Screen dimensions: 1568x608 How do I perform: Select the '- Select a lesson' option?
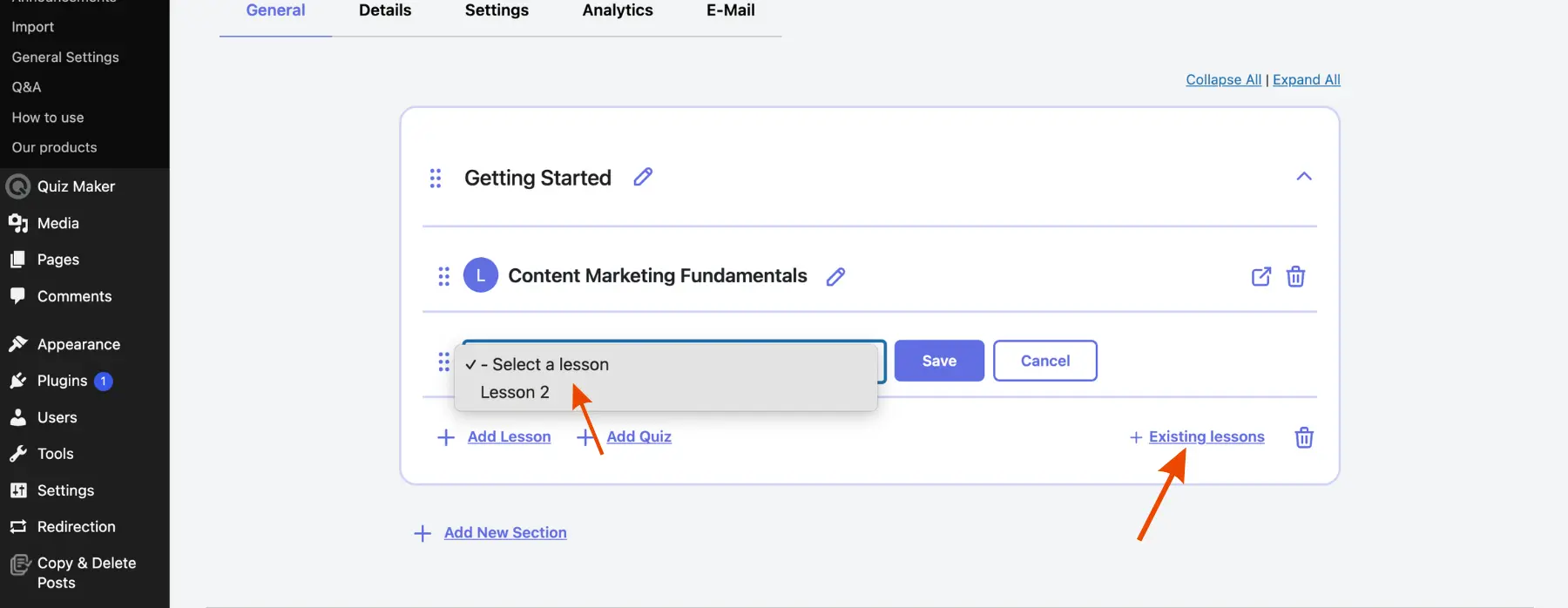coord(550,365)
